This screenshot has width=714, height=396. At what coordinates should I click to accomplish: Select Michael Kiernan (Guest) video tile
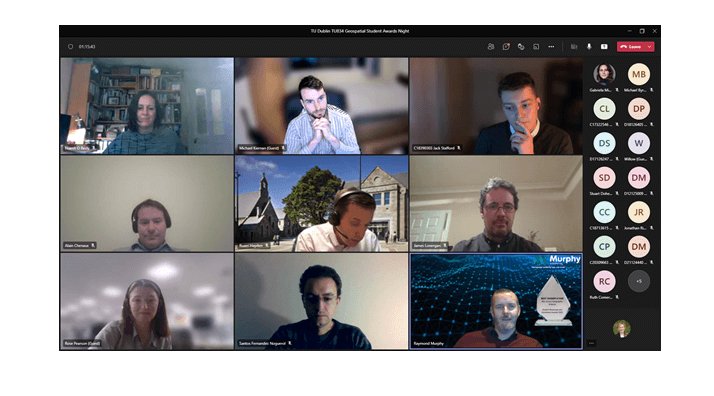tap(321, 106)
